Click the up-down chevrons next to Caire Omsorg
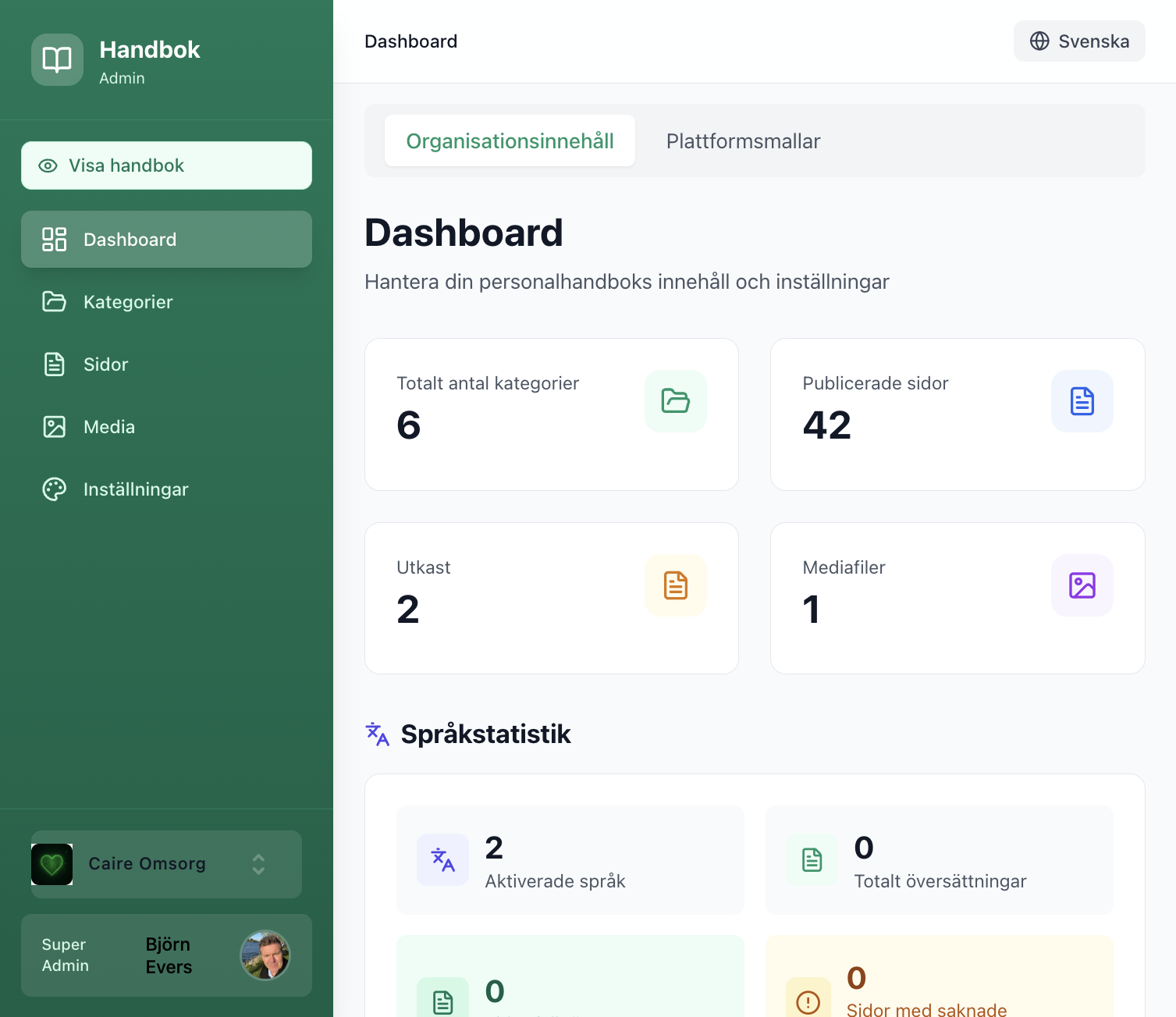This screenshot has width=1176, height=1017. tap(258, 864)
